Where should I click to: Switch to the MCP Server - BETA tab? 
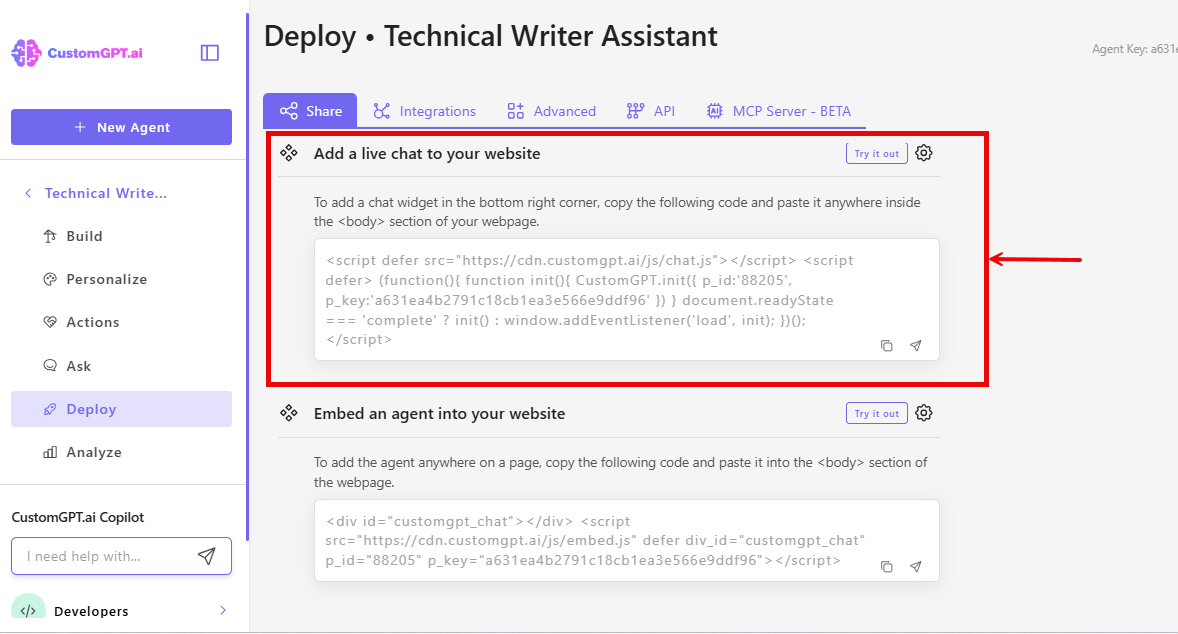[x=779, y=111]
